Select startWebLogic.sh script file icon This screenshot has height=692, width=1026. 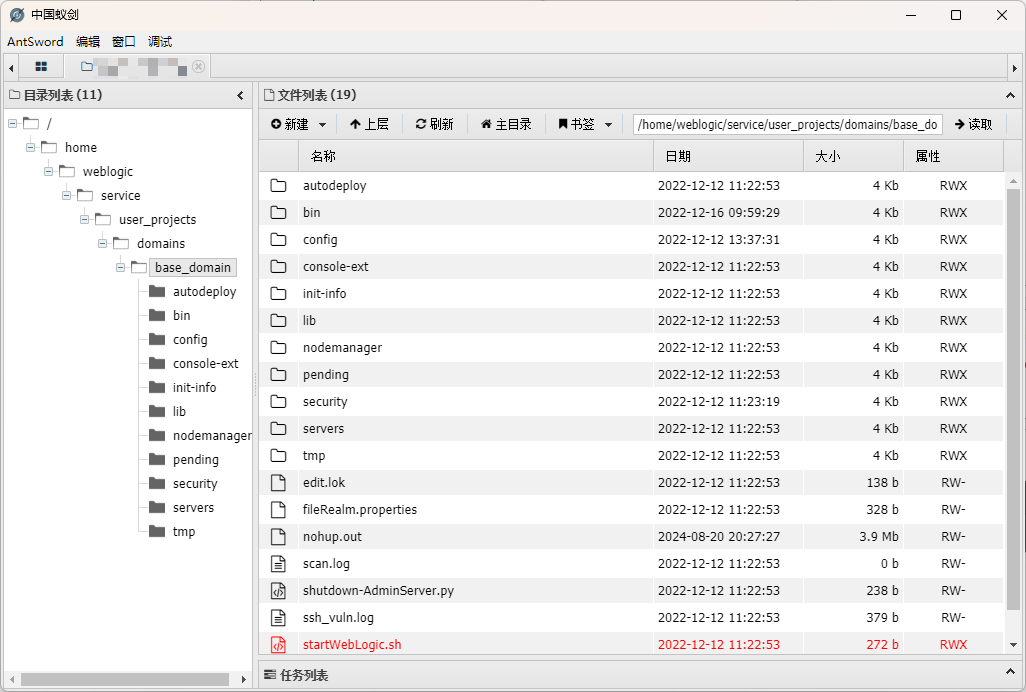click(279, 645)
